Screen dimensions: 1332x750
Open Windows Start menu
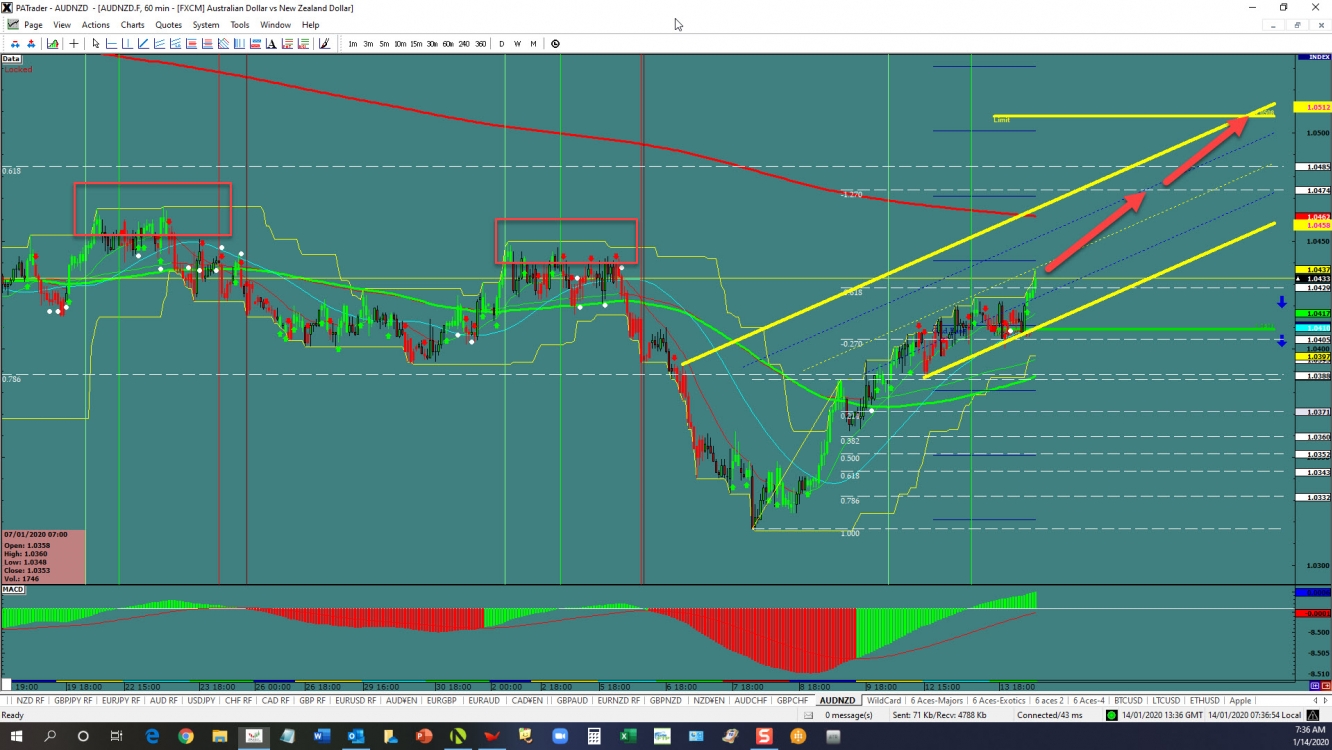click(17, 736)
